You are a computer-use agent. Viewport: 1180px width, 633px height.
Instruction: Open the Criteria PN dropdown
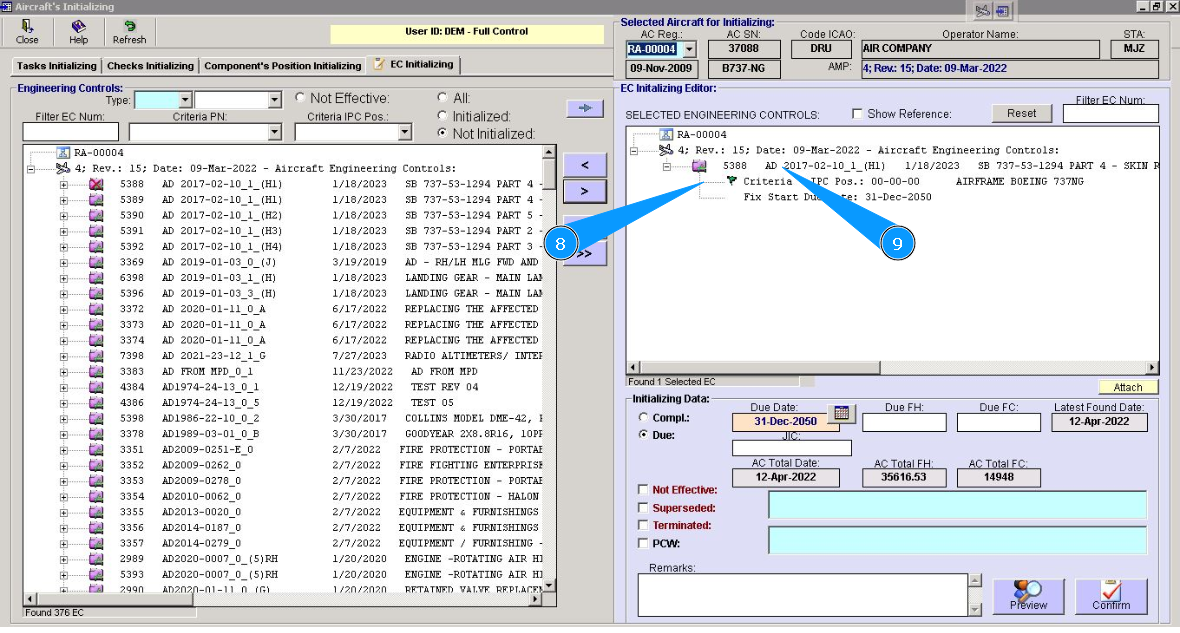[x=275, y=132]
